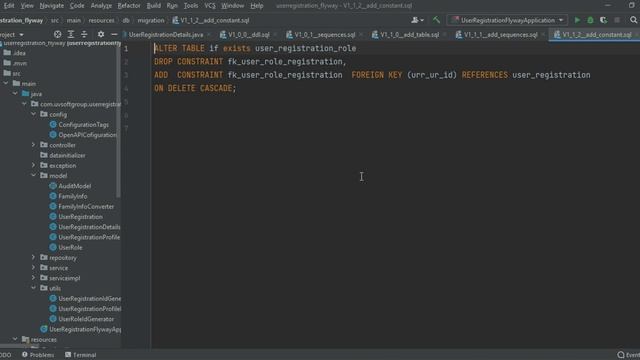This screenshot has height=360, width=640.
Task: Open OpenAPIConfiguration class in tree
Action: point(87,135)
